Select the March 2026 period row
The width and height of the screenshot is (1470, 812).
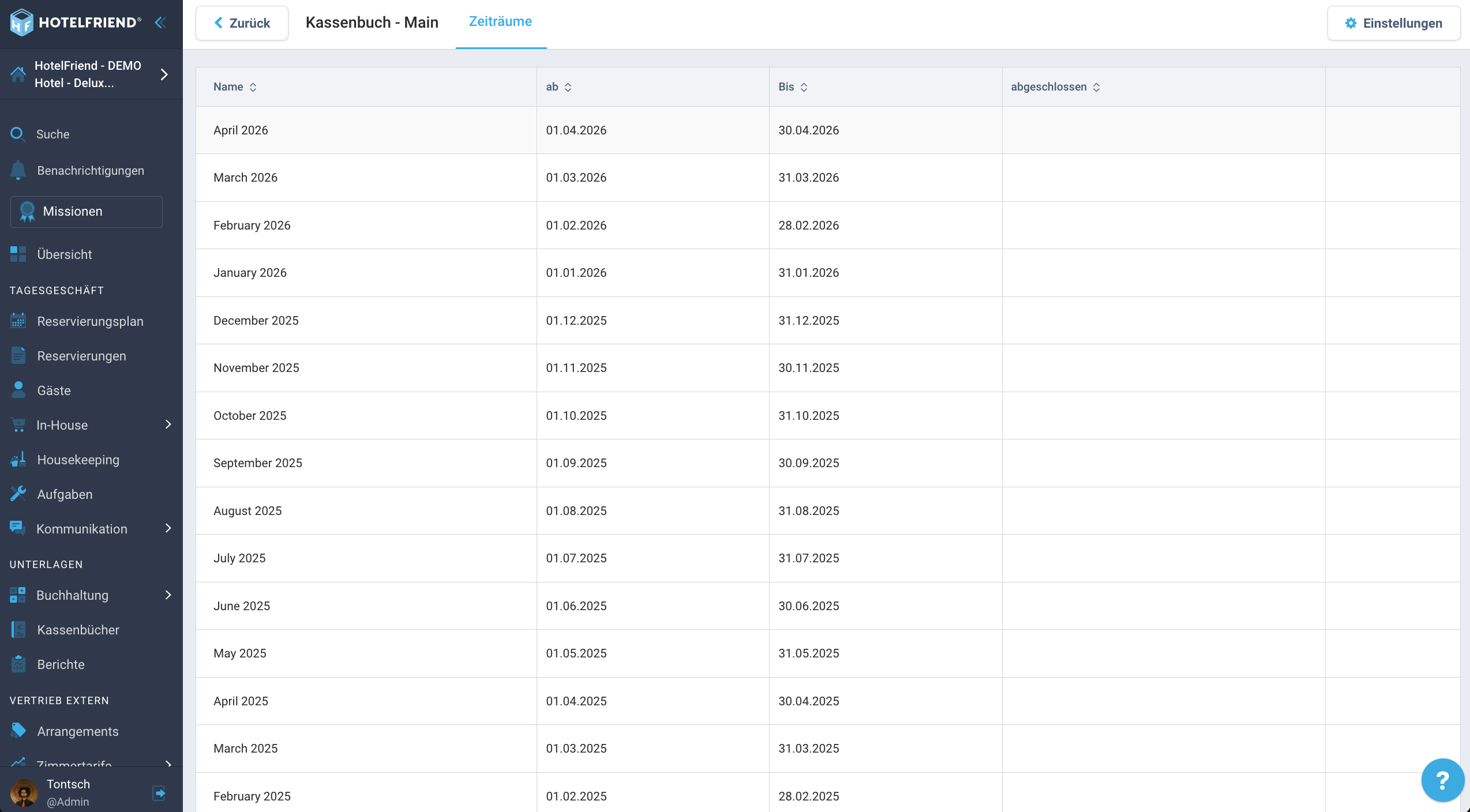828,178
